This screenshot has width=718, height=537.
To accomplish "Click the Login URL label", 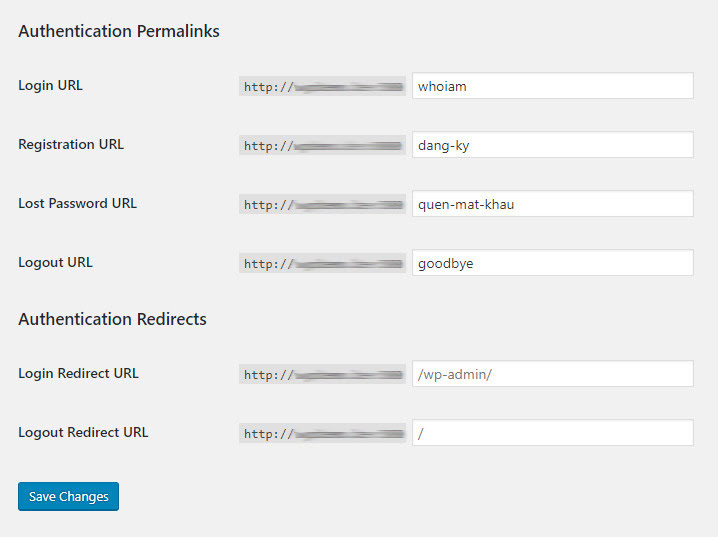I will click(50, 85).
